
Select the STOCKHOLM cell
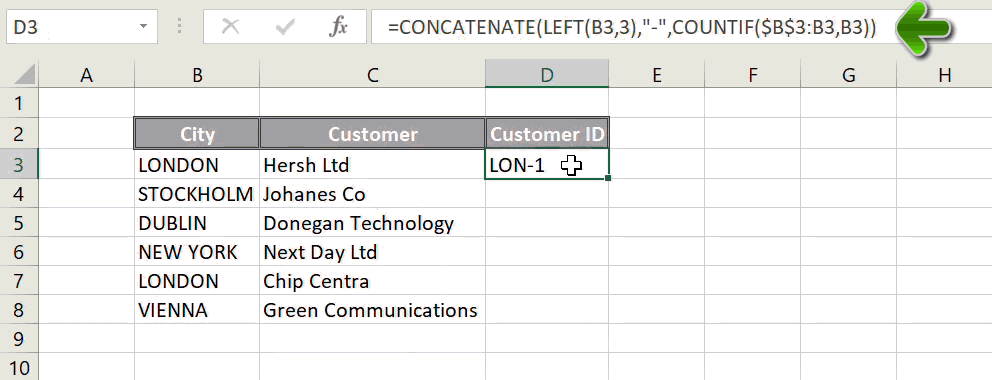[197, 194]
